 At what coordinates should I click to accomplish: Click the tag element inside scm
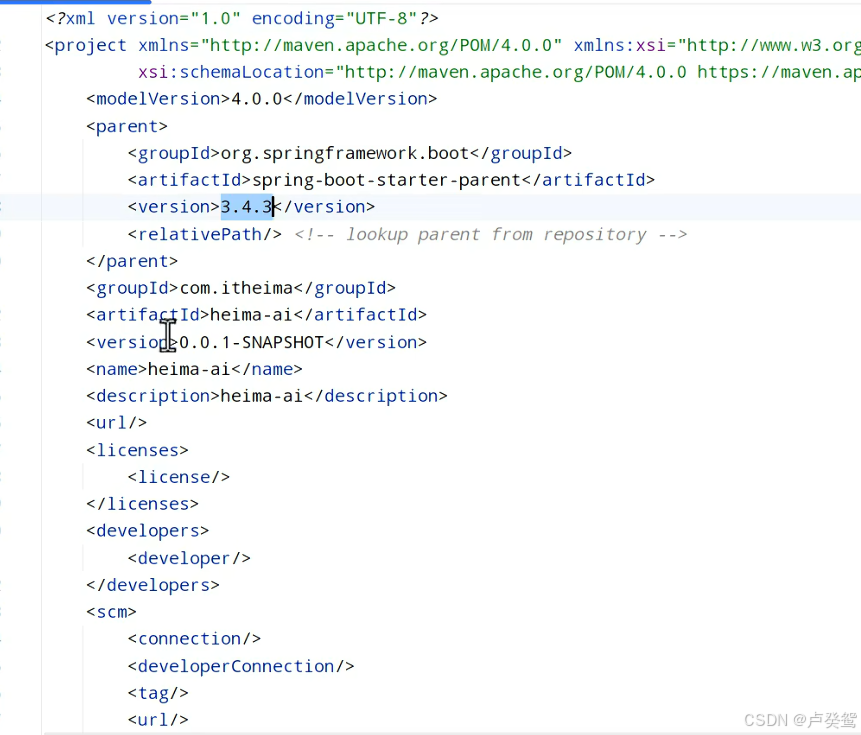point(158,693)
